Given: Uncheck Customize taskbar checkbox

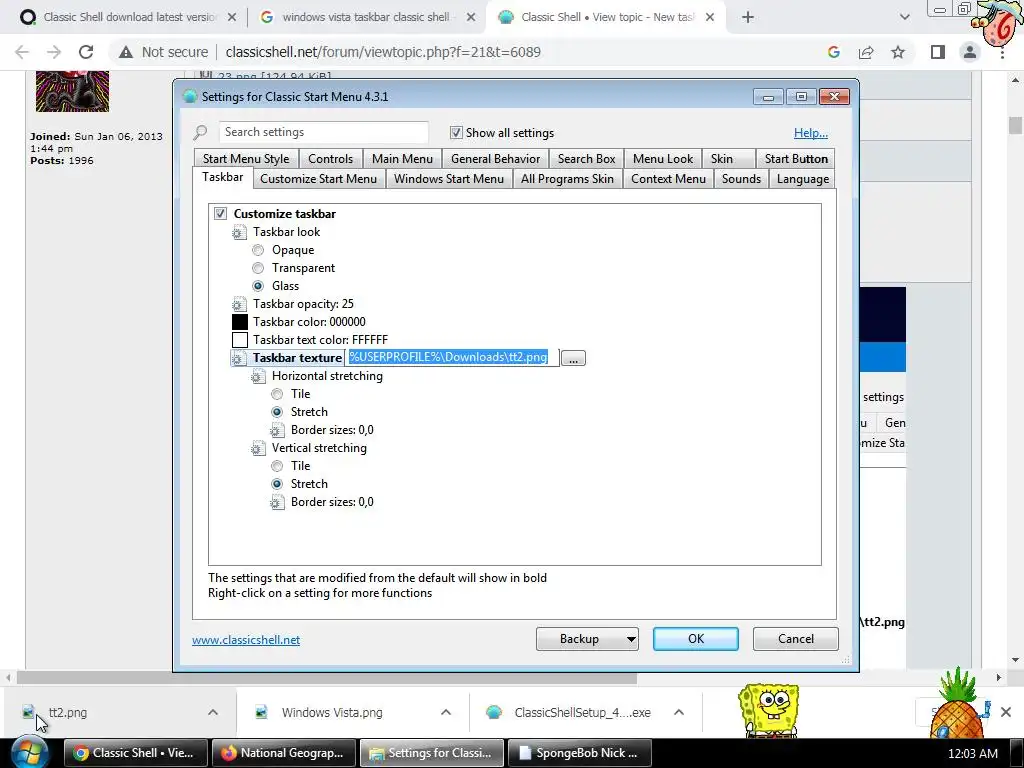Looking at the screenshot, I should [220, 214].
